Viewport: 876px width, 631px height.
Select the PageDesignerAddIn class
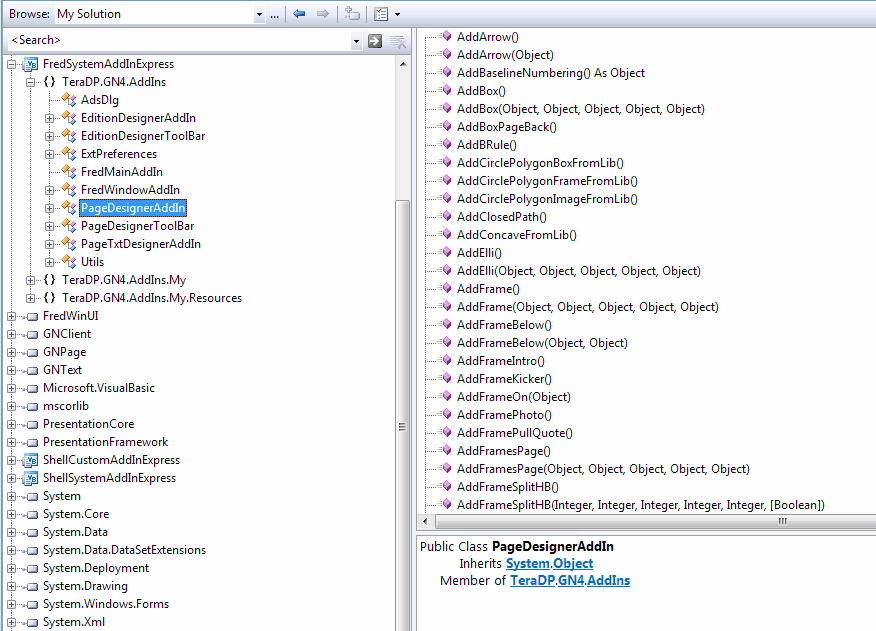click(x=133, y=208)
